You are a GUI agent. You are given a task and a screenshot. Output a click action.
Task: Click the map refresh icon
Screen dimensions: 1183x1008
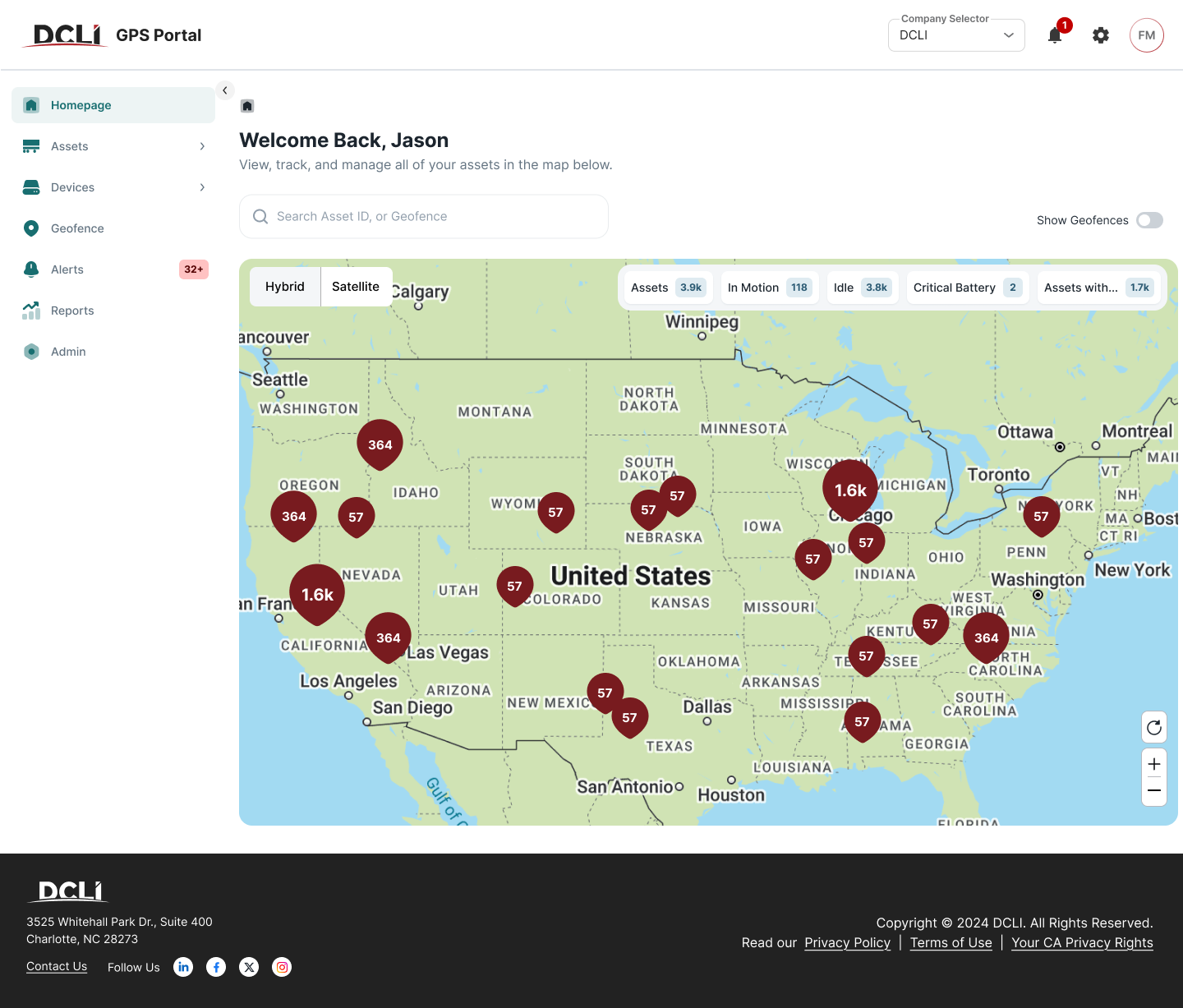click(x=1154, y=727)
